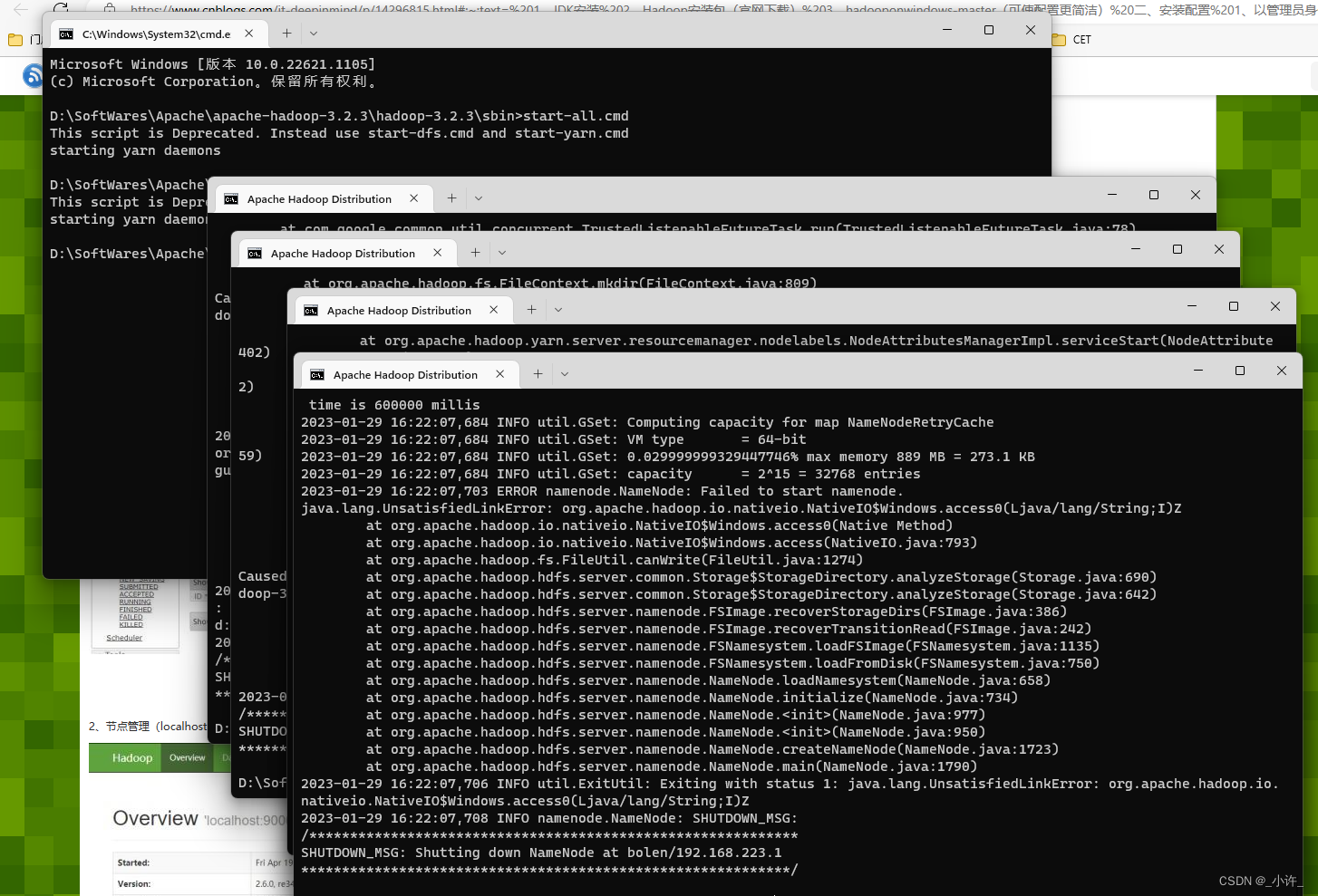Select the Hadoop tab above the FileContext.mkdir trace
Image resolution: width=1318 pixels, height=896 pixels.
(346, 253)
